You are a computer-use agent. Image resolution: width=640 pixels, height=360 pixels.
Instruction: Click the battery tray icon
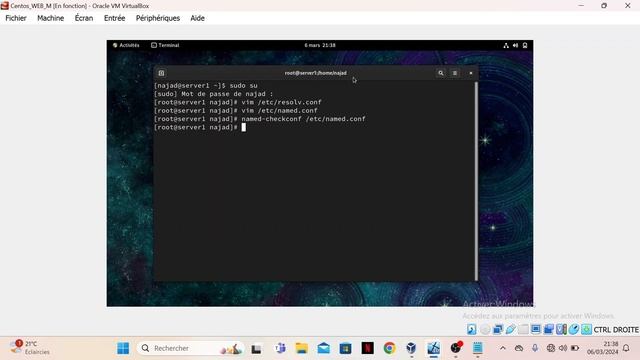coord(575,348)
